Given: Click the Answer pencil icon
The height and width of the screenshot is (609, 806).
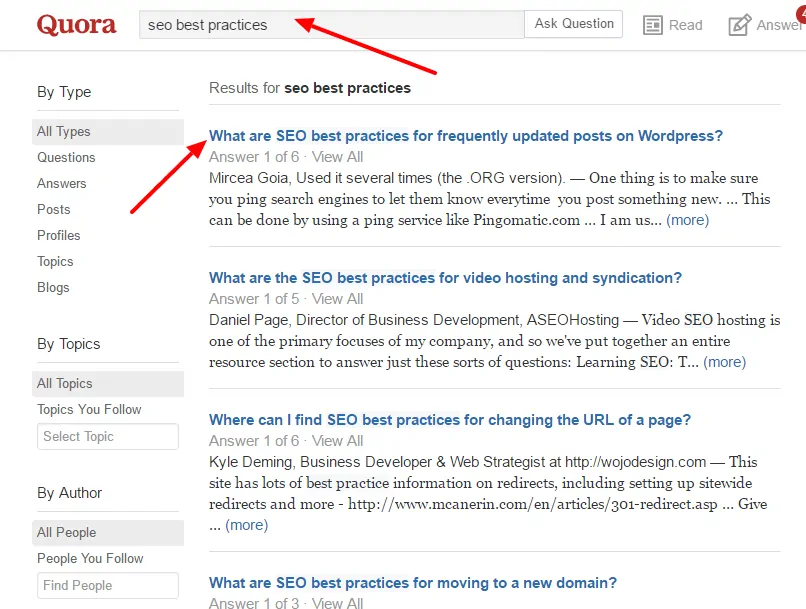Looking at the screenshot, I should coord(740,25).
